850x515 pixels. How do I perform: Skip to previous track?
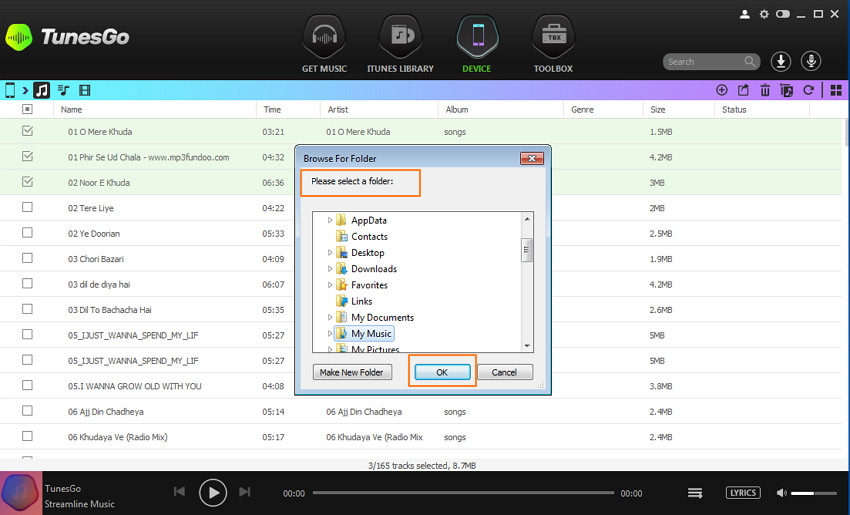179,492
